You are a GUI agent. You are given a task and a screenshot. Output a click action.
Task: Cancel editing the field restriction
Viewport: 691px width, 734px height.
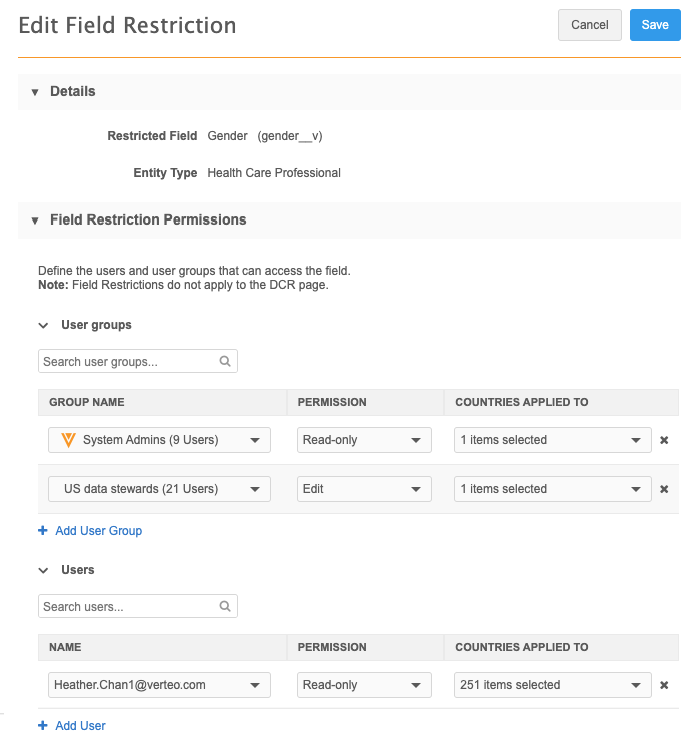[x=590, y=25]
